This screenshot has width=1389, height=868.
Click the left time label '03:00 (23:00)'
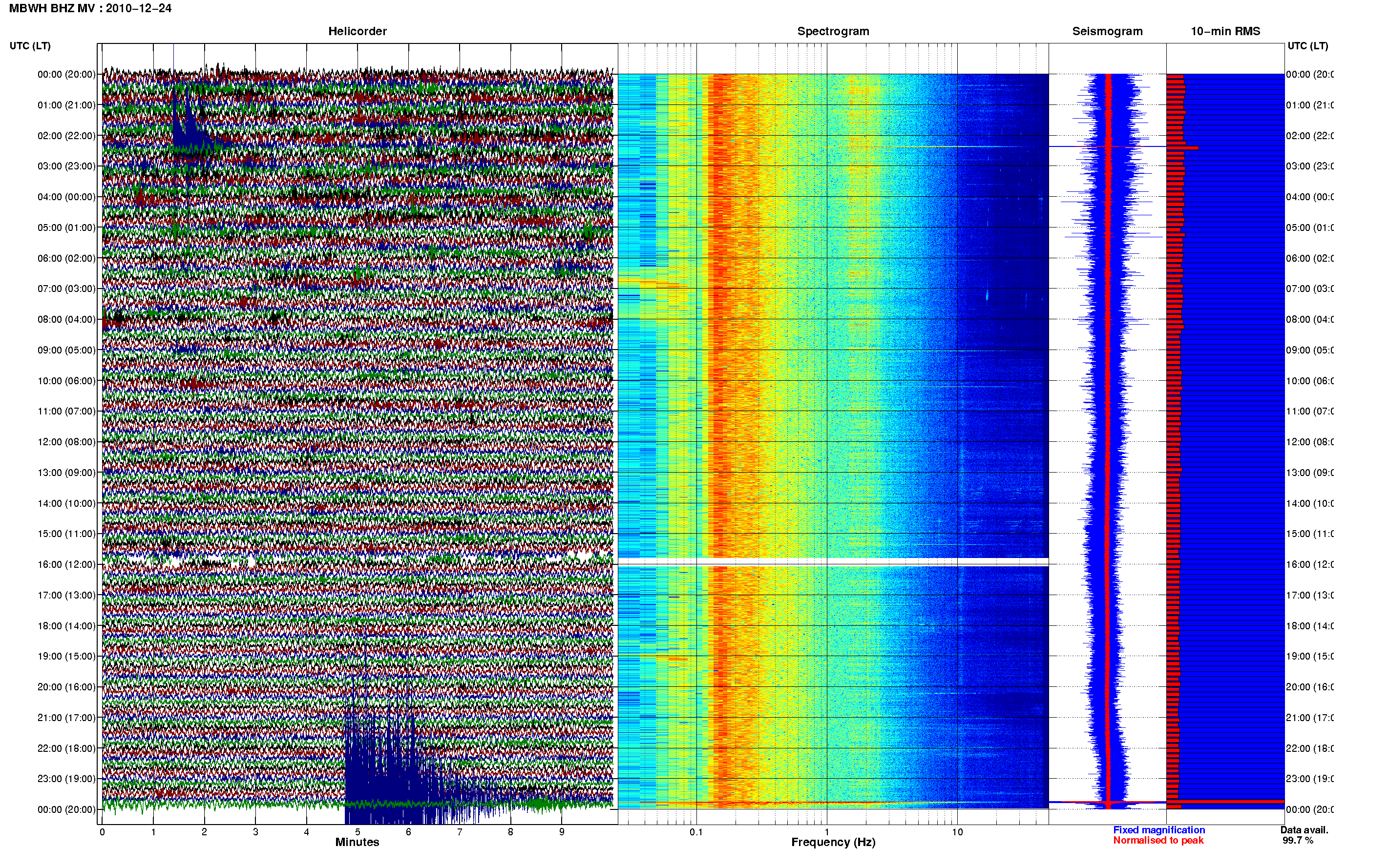click(x=66, y=166)
